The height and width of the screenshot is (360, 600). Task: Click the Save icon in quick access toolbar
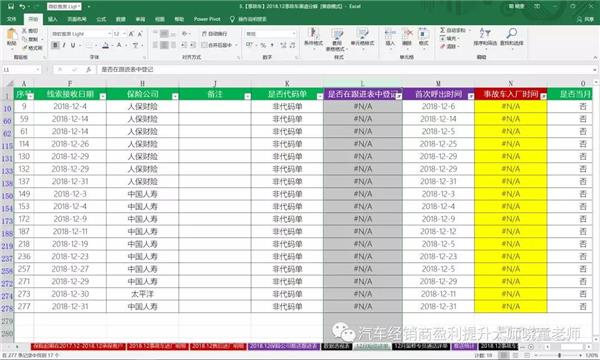(11, 7)
